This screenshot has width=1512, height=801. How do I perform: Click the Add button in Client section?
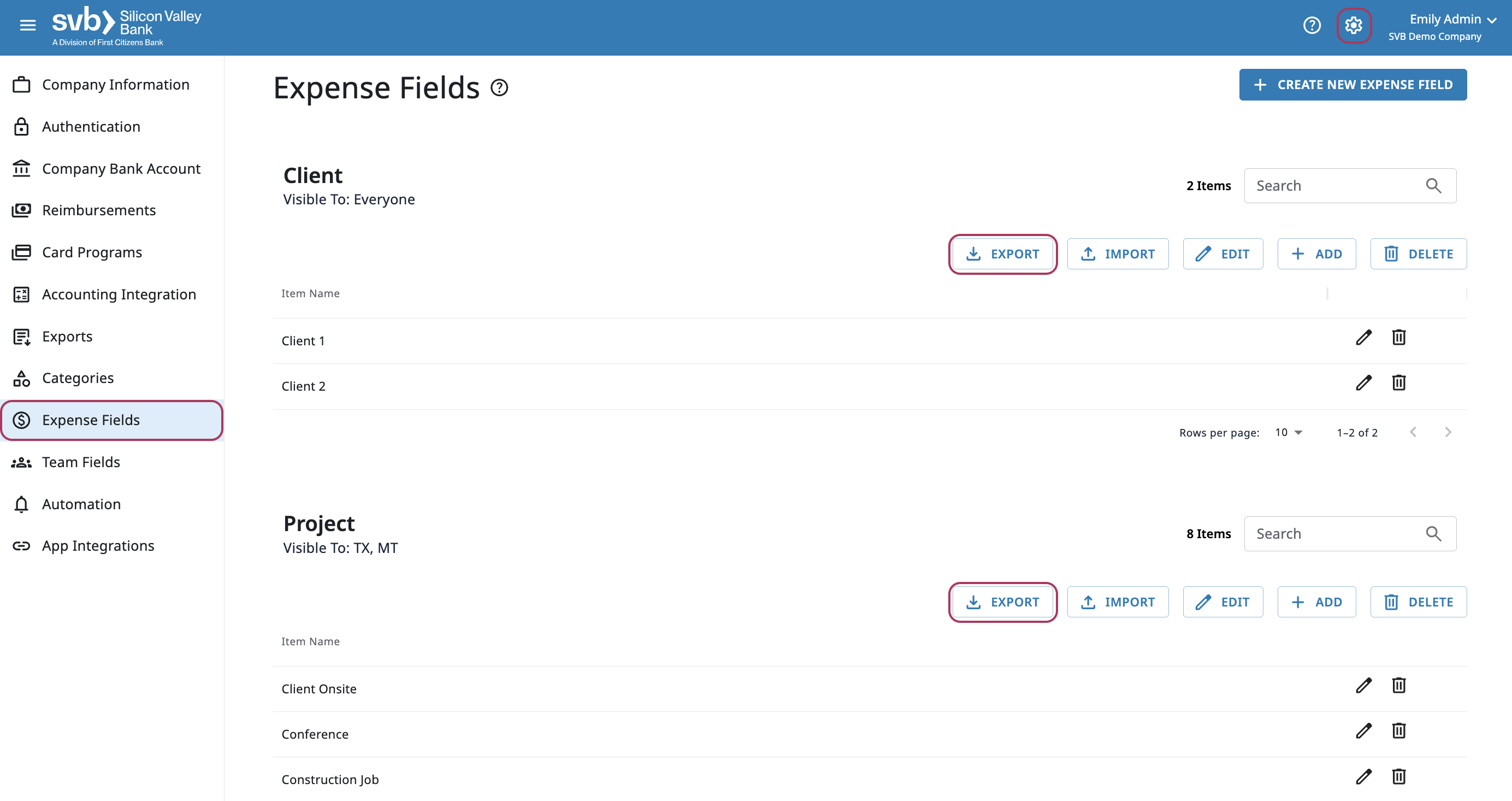click(x=1316, y=254)
